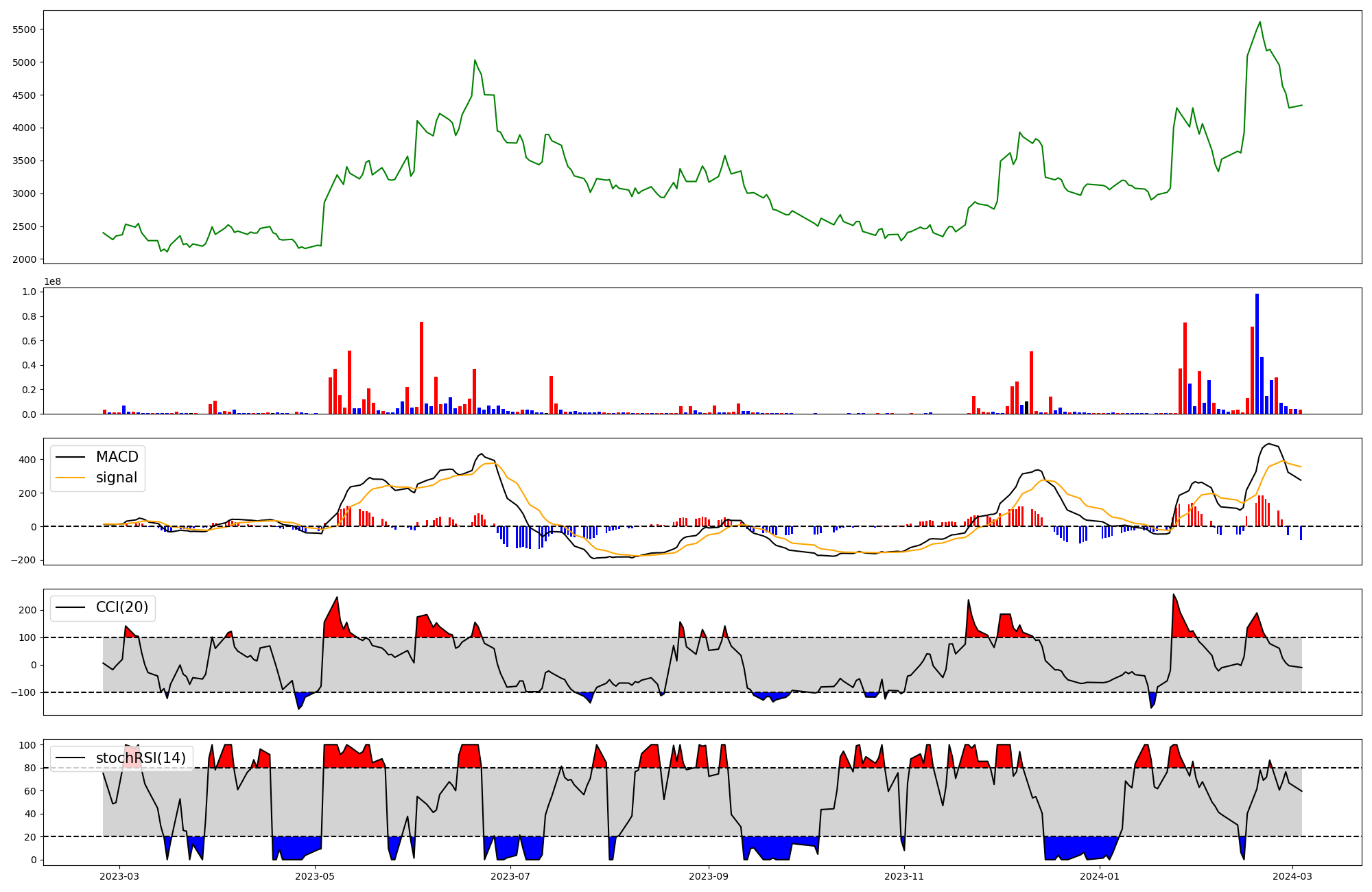Click the 2023-09 date tick label
The height and width of the screenshot is (892, 1372).
coord(708,876)
